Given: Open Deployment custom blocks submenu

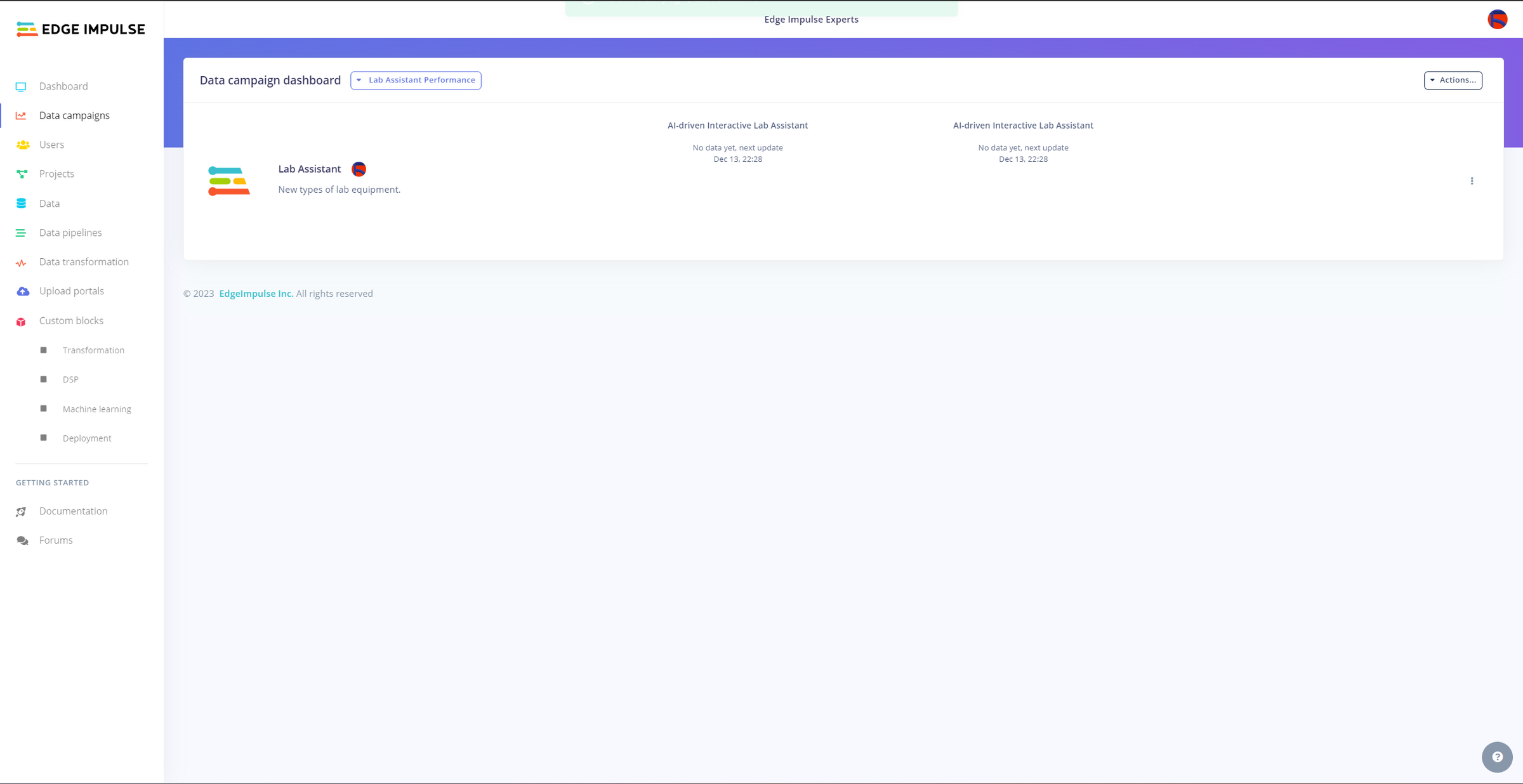Looking at the screenshot, I should 87,438.
